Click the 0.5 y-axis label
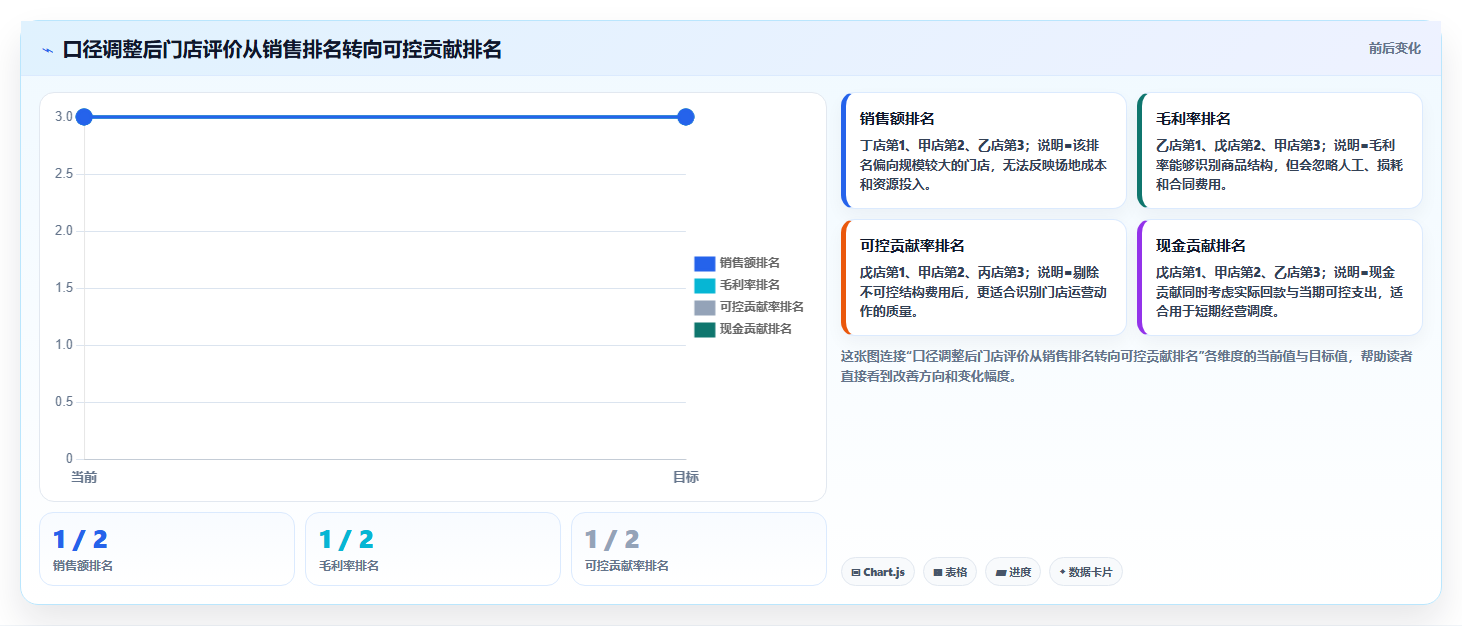 click(64, 402)
